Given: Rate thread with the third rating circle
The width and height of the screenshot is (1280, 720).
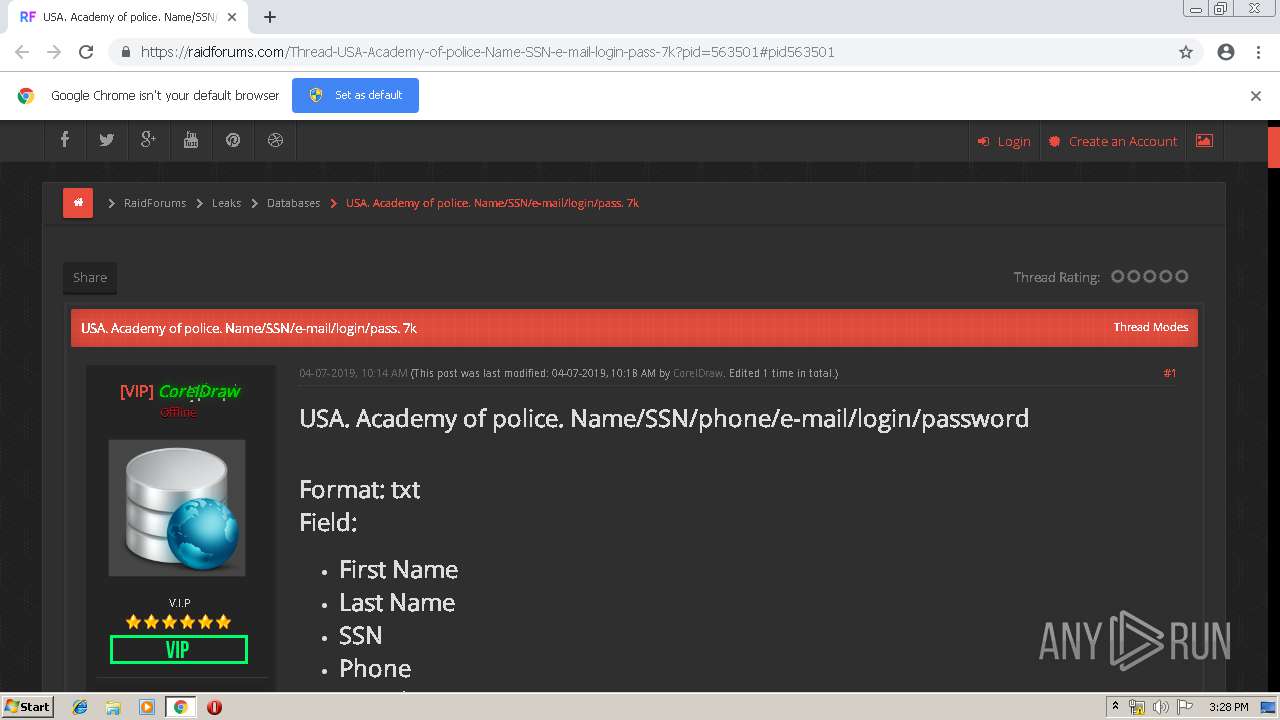Looking at the screenshot, I should pyautogui.click(x=1150, y=276).
